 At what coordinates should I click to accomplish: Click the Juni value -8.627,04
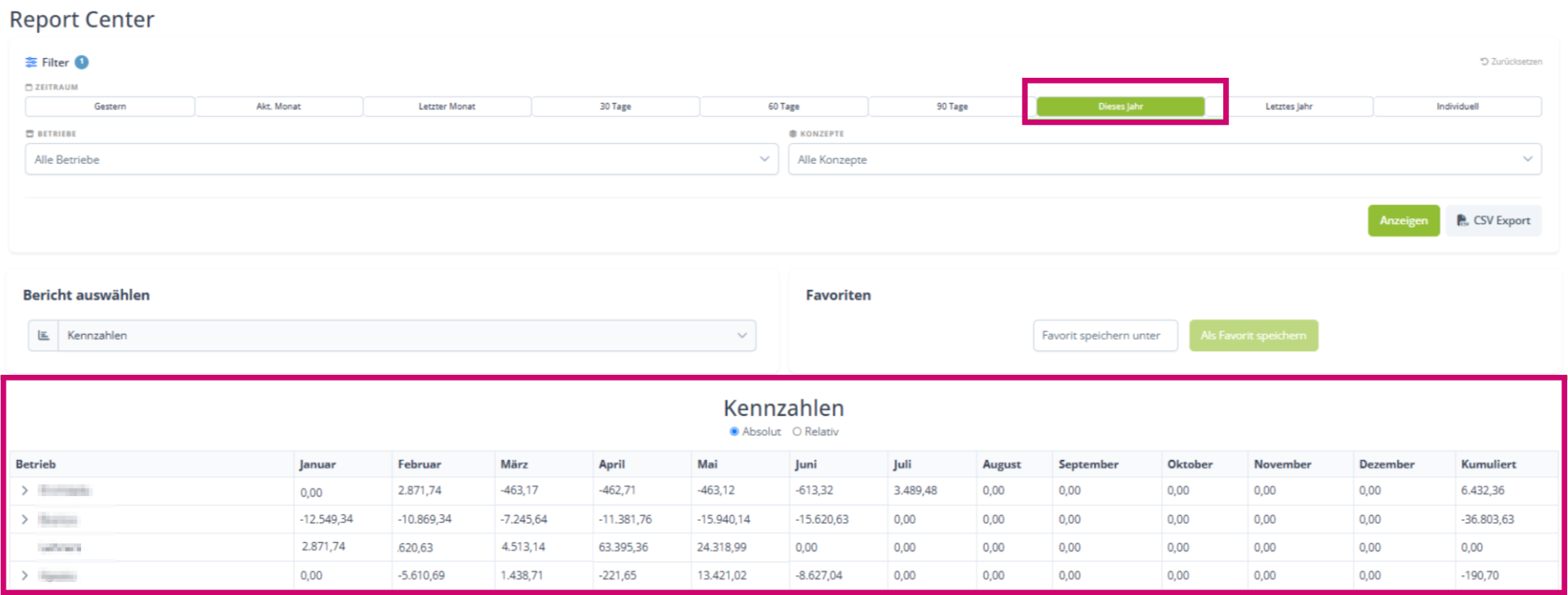[819, 575]
